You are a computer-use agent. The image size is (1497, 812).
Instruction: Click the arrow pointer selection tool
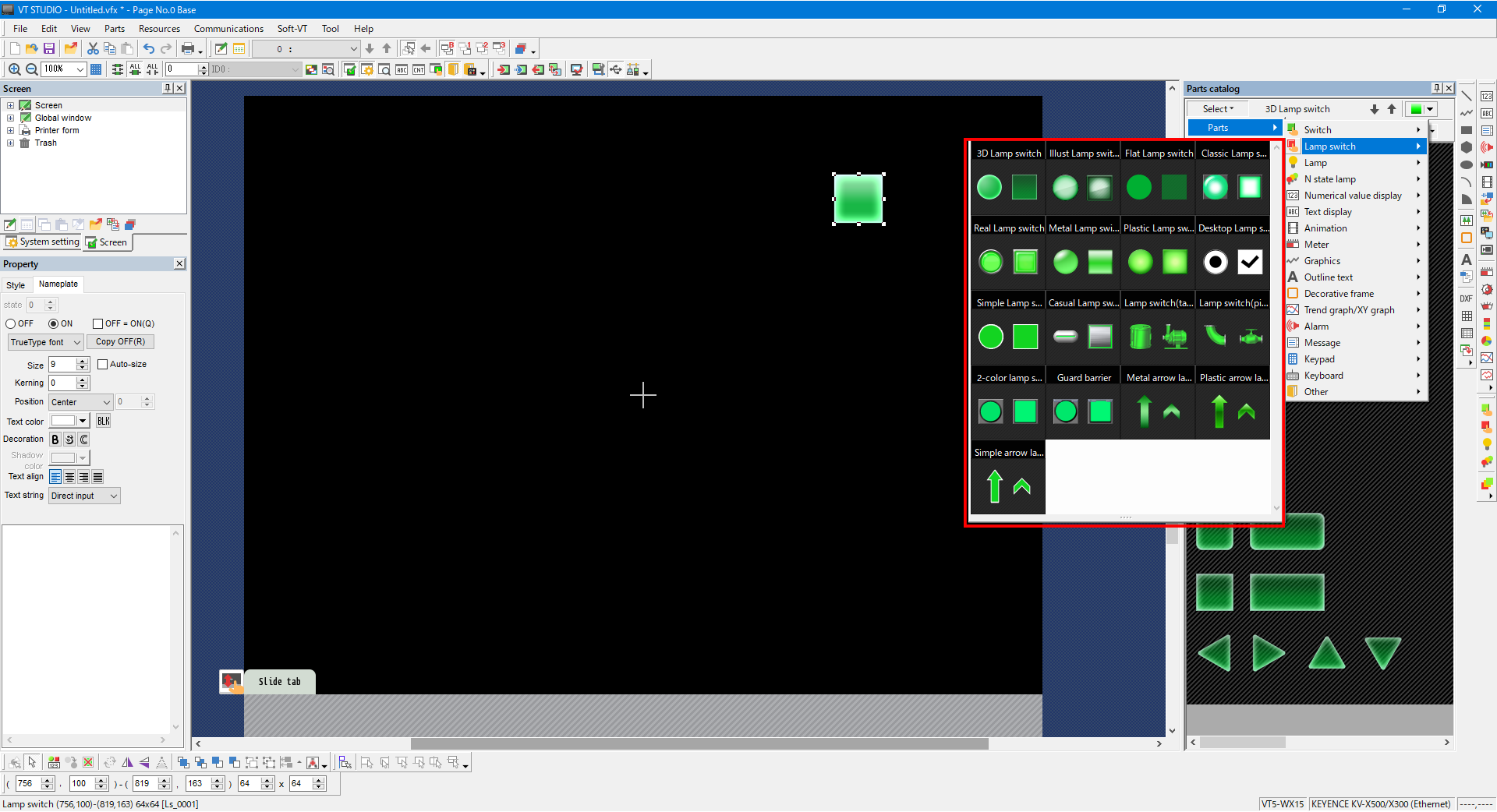[x=32, y=762]
